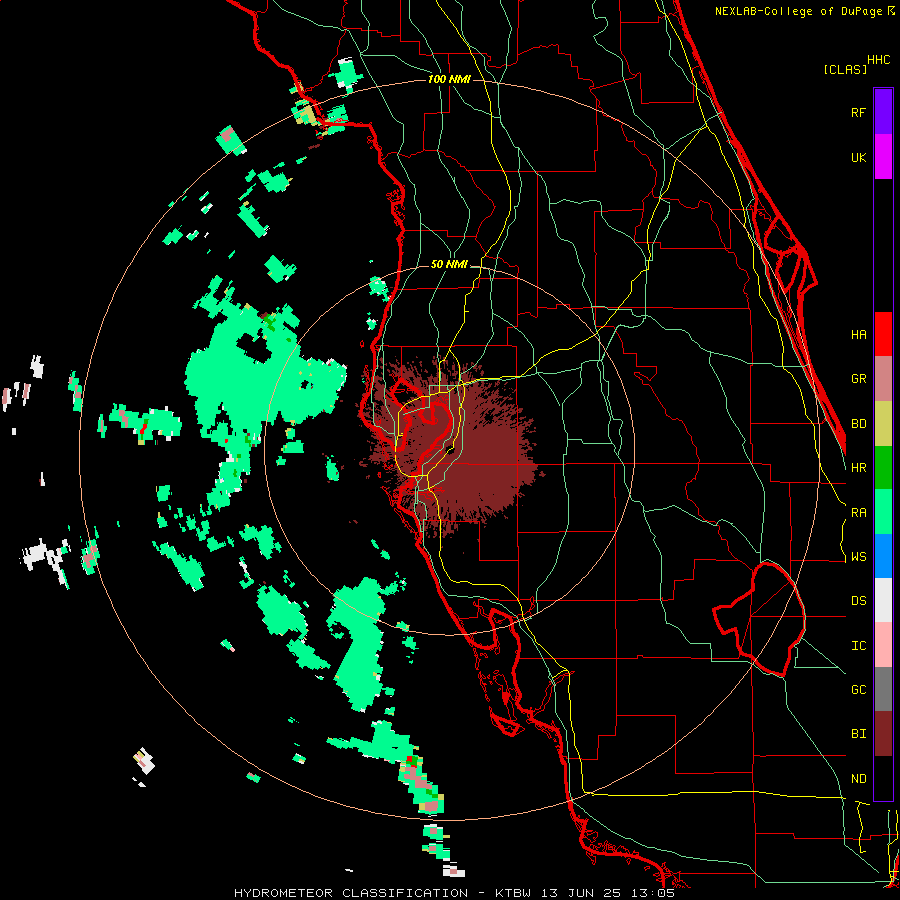Click the HHC product label
The height and width of the screenshot is (900, 900).
879,60
